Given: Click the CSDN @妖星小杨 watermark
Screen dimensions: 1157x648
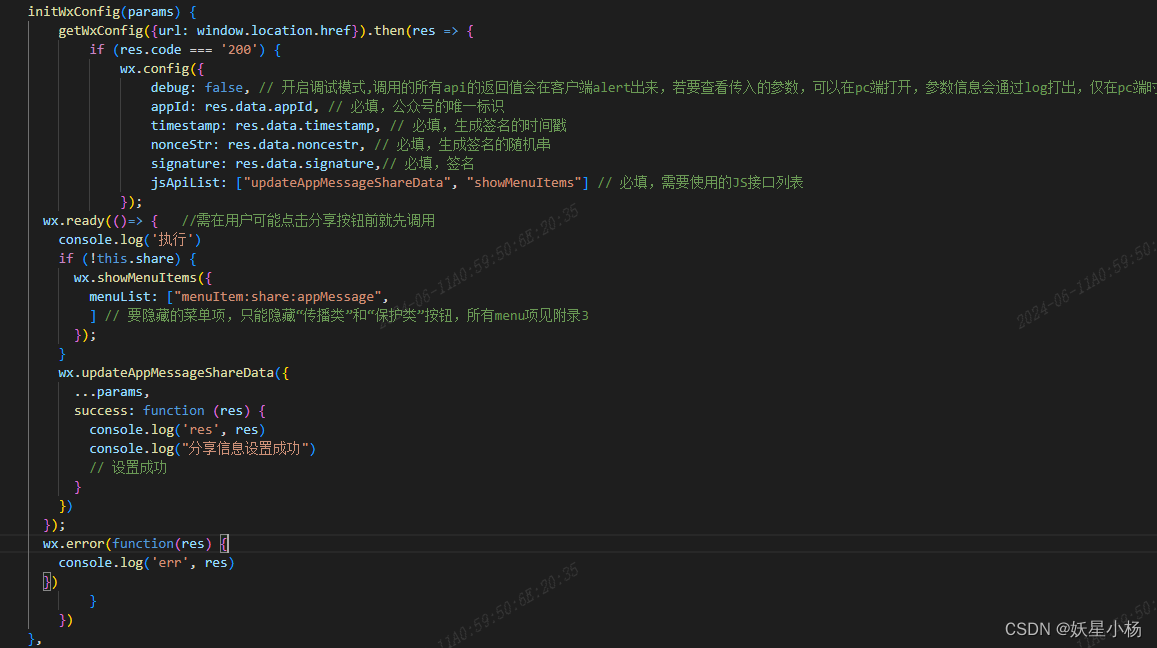Looking at the screenshot, I should 1073,629.
